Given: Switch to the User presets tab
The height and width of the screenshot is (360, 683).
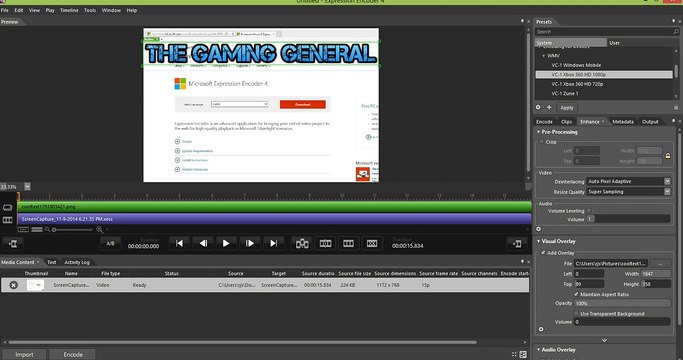Looking at the screenshot, I should coord(615,43).
